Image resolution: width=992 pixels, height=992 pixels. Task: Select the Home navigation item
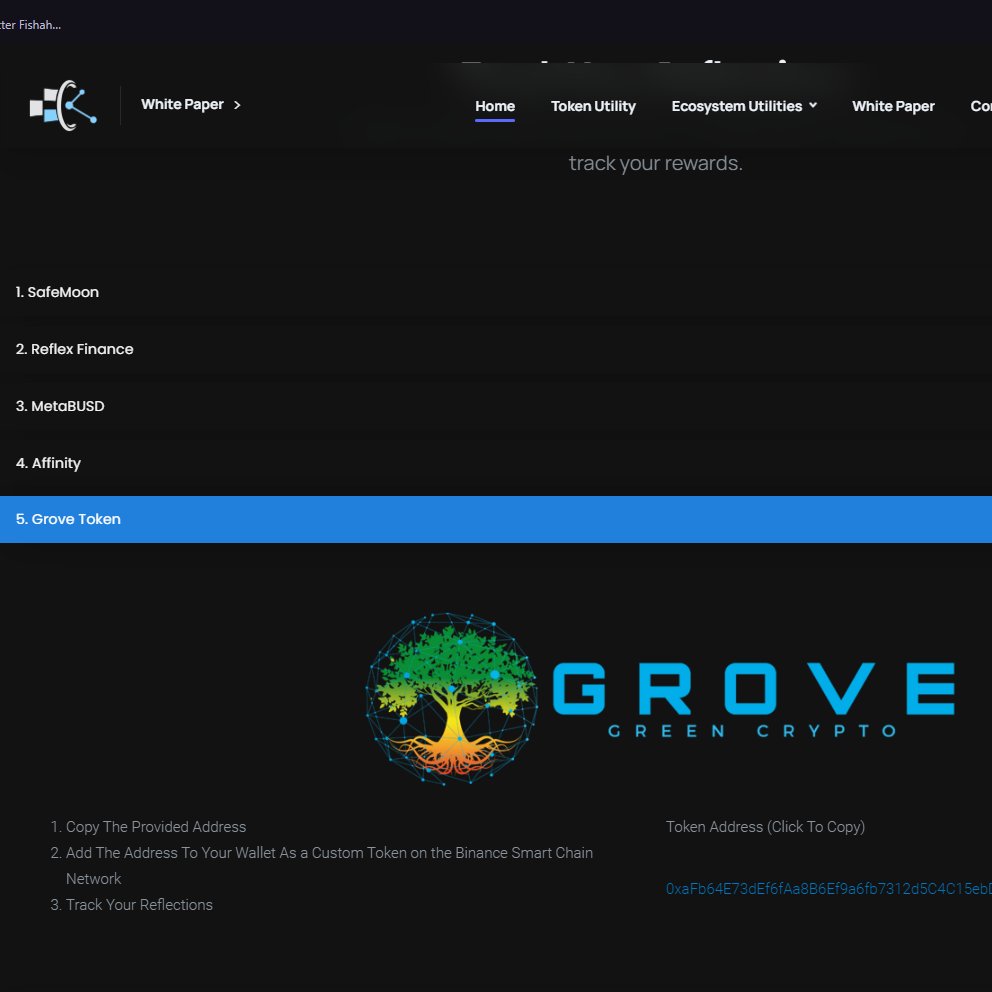pos(494,105)
